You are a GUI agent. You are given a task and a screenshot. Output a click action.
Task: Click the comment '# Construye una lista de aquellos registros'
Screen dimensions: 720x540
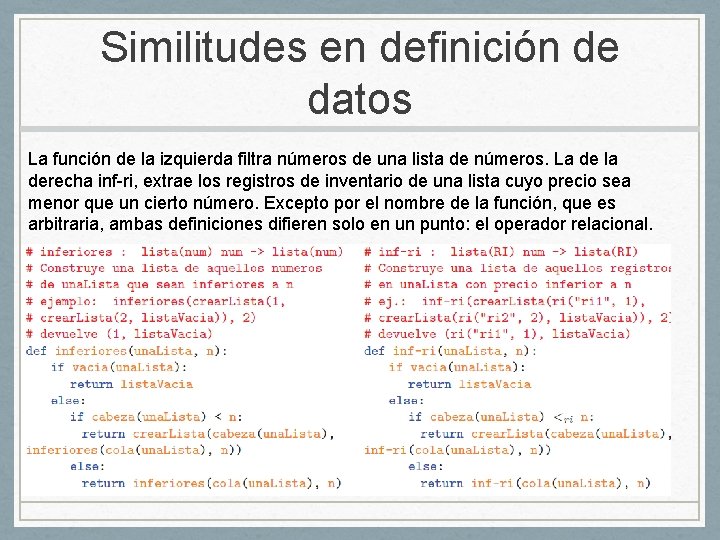pyautogui.click(x=518, y=268)
